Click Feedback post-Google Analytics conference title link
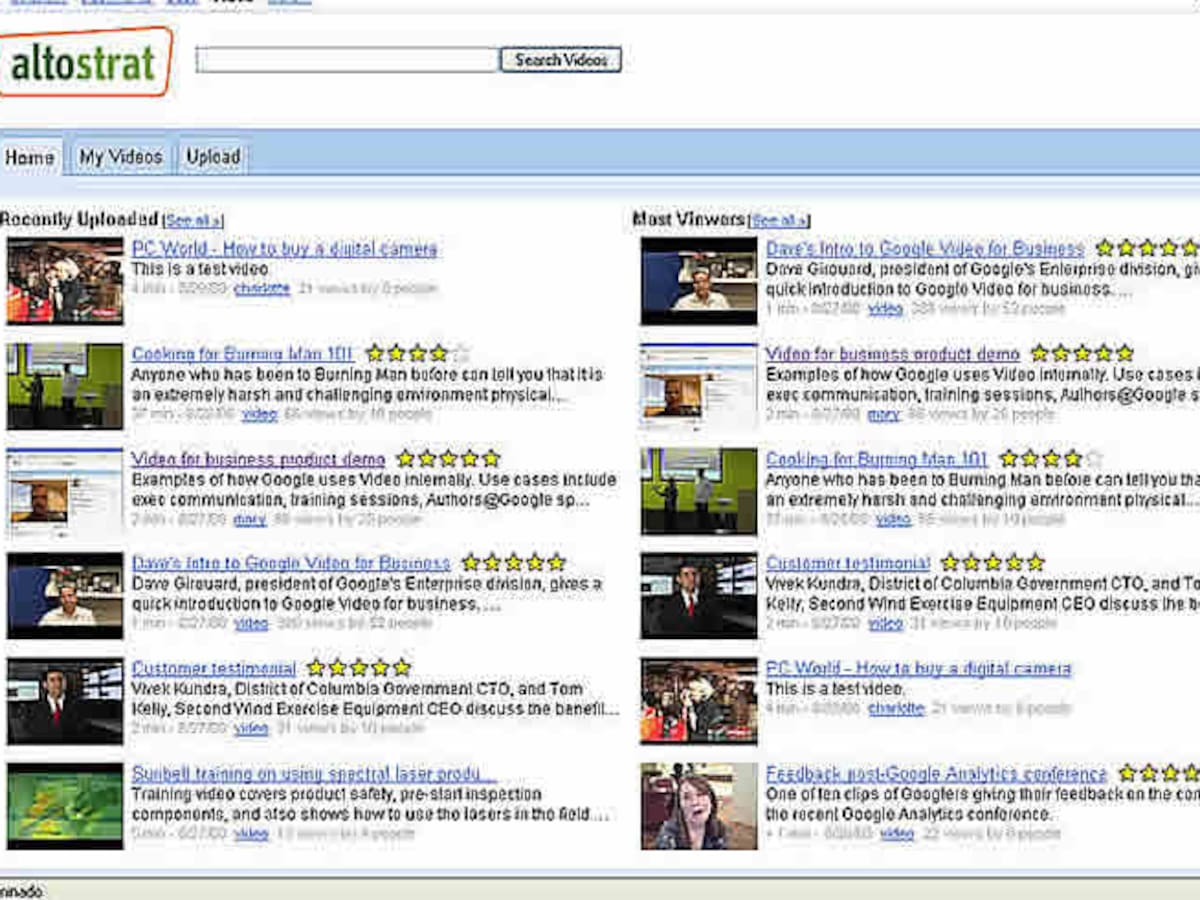This screenshot has width=1200, height=900. pos(936,774)
